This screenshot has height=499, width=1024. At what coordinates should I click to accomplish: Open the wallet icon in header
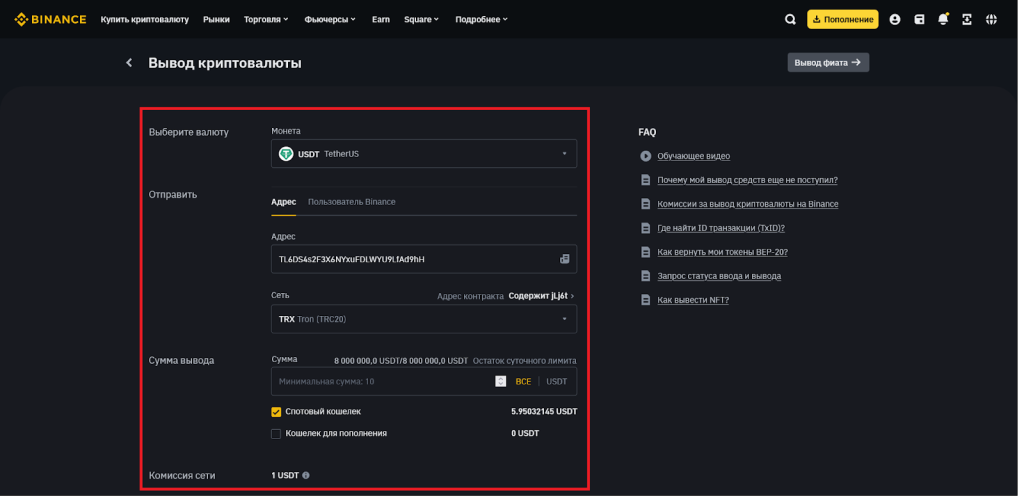pos(919,19)
